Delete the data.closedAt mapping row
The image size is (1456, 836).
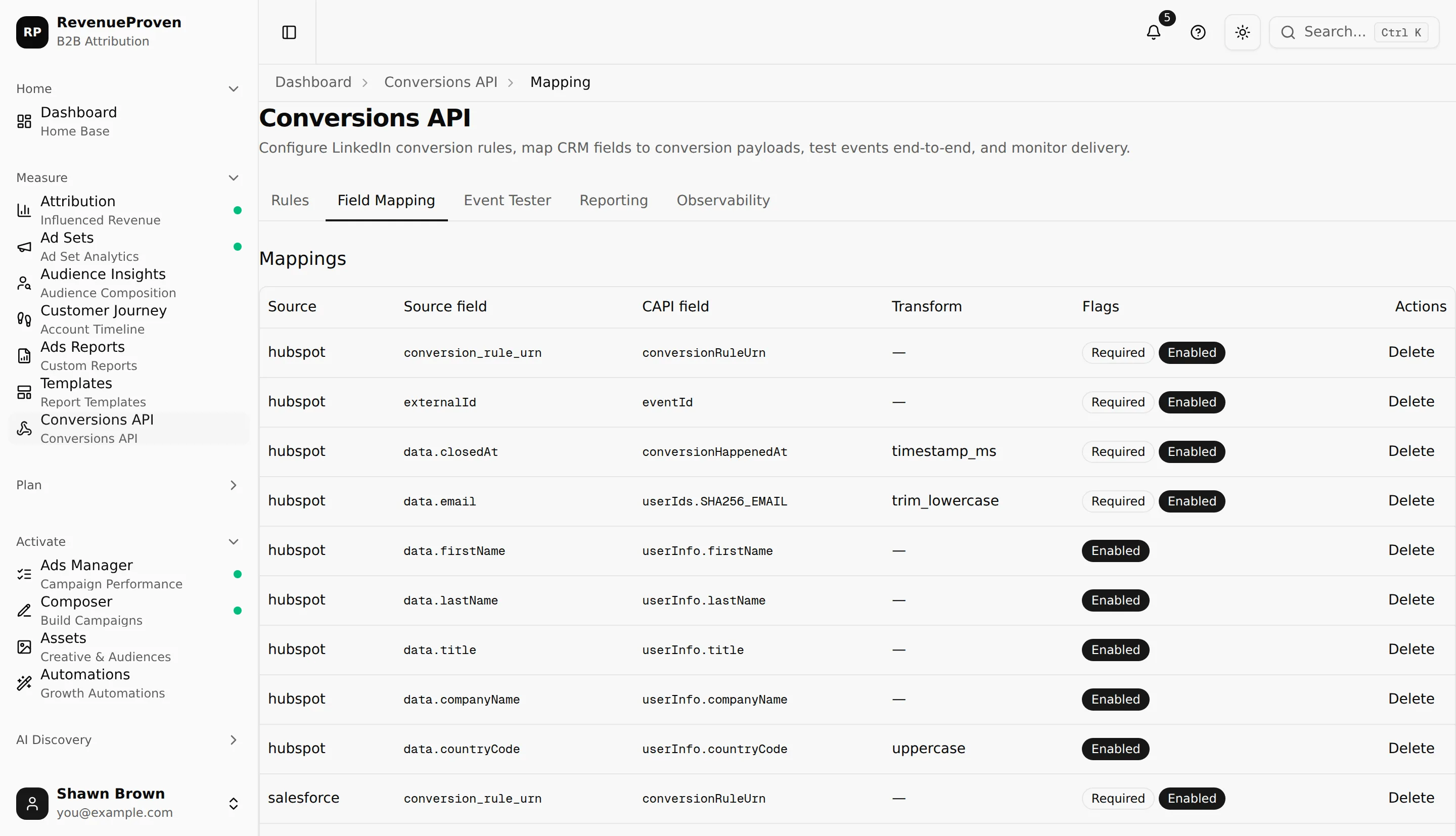click(1411, 451)
